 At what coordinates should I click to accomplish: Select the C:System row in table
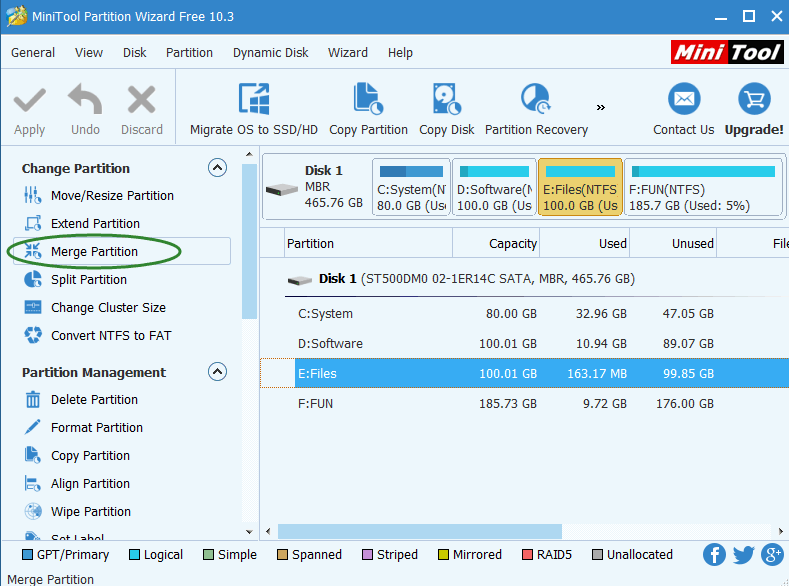pyautogui.click(x=524, y=314)
